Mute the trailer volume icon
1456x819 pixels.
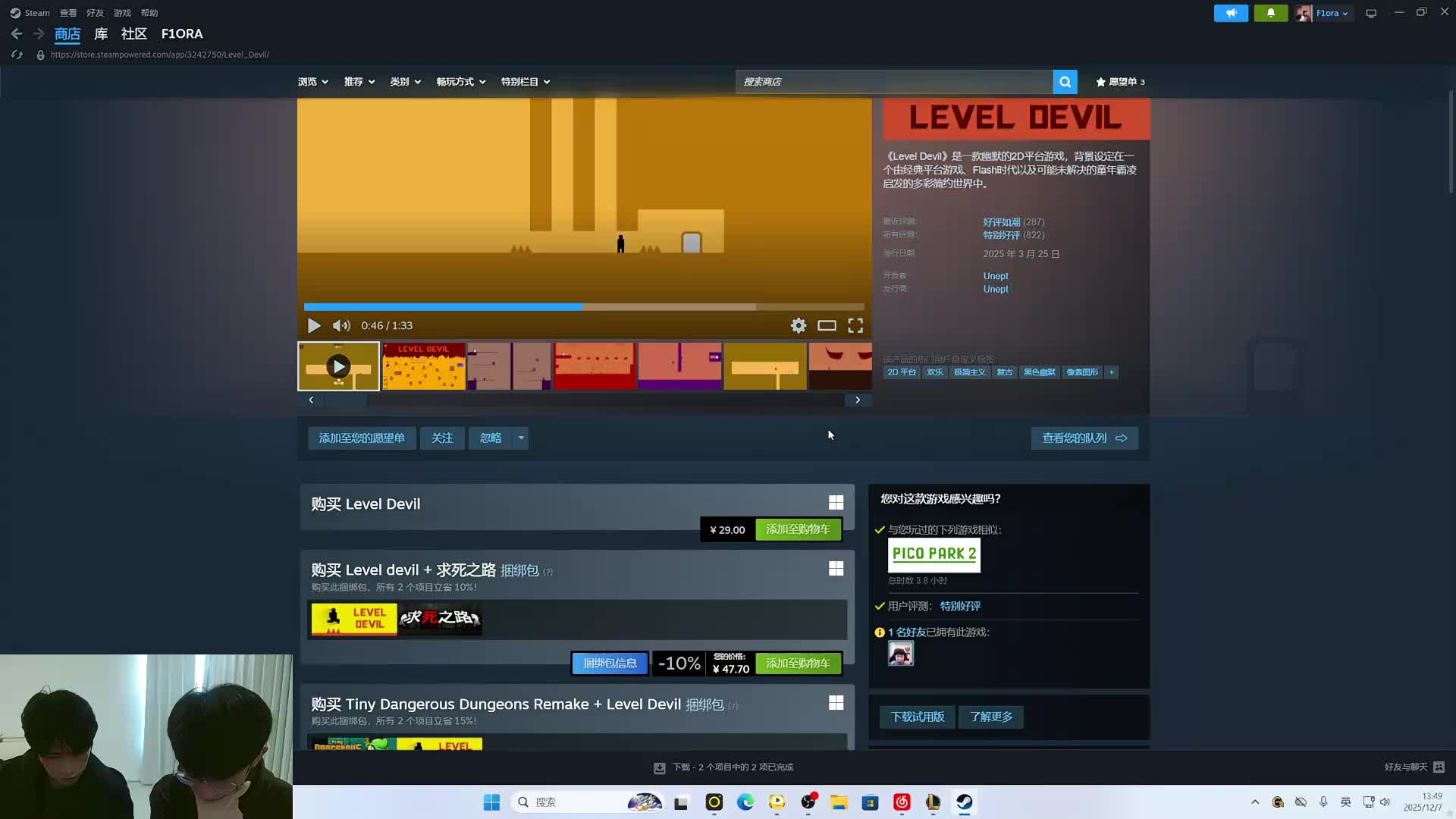(341, 326)
